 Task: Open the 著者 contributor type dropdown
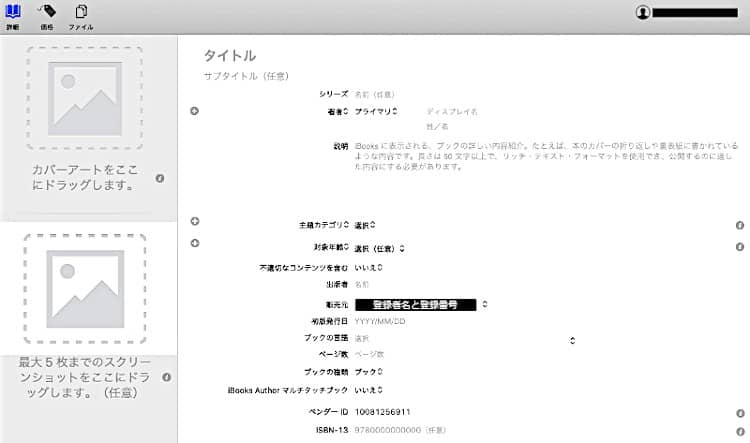(338, 111)
